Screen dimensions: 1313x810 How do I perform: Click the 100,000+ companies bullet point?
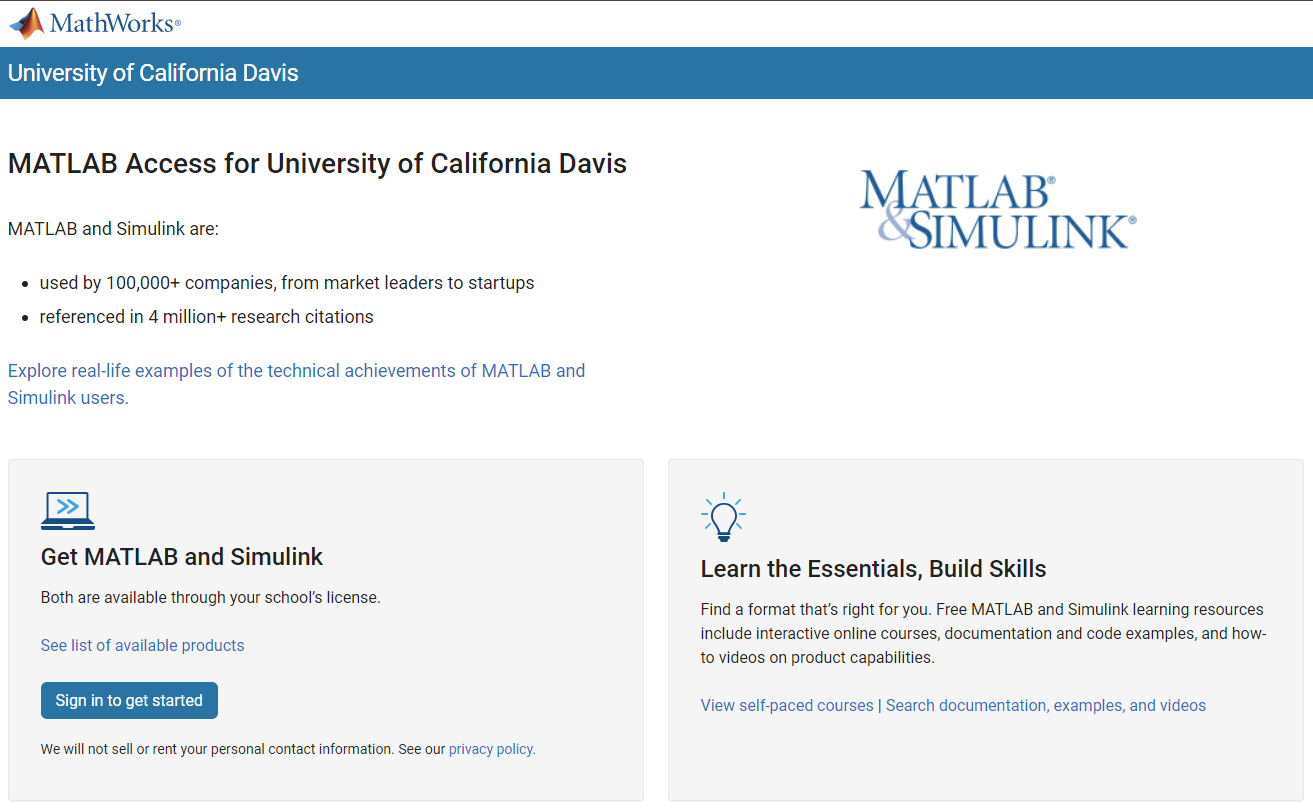click(x=287, y=283)
